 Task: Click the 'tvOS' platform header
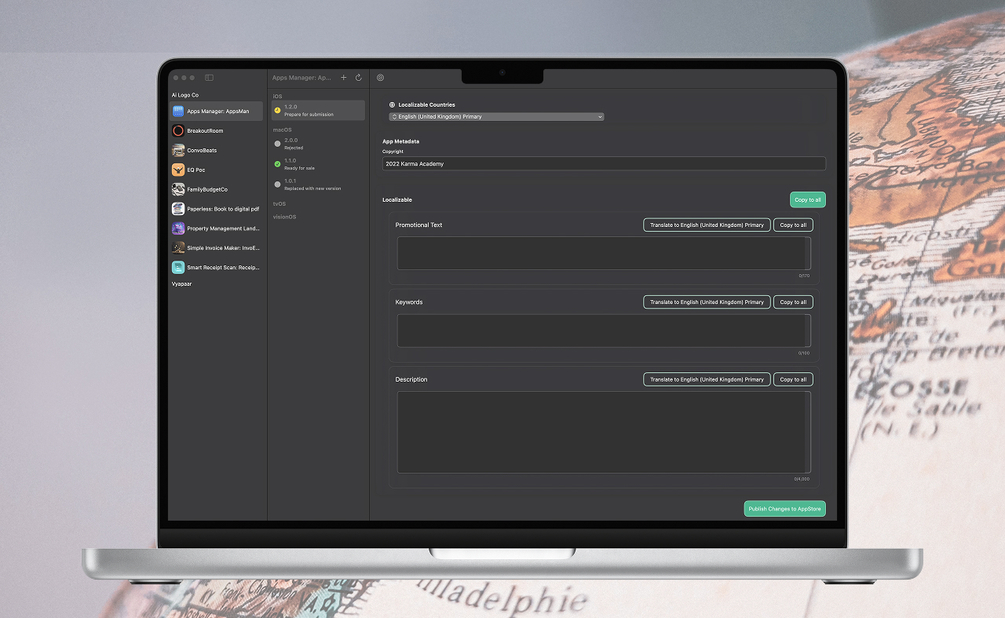(279, 204)
